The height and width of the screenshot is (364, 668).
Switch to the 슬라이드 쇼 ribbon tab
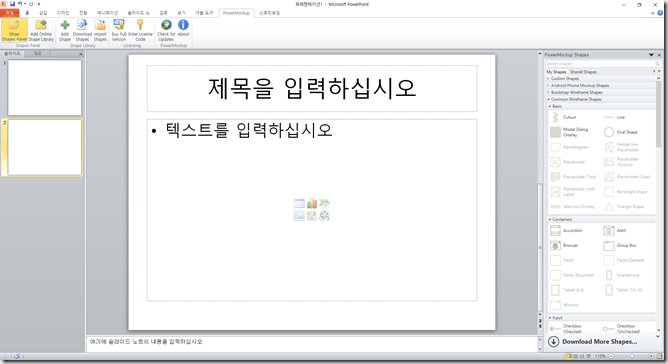point(138,13)
